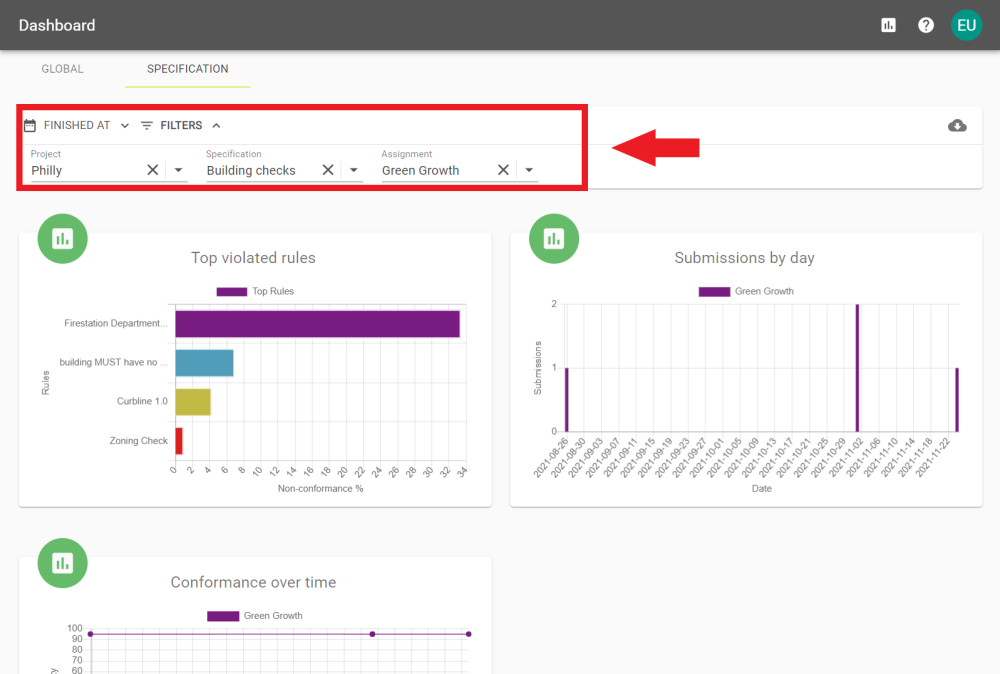Select the Specification tab
The image size is (1000, 674).
click(x=187, y=69)
